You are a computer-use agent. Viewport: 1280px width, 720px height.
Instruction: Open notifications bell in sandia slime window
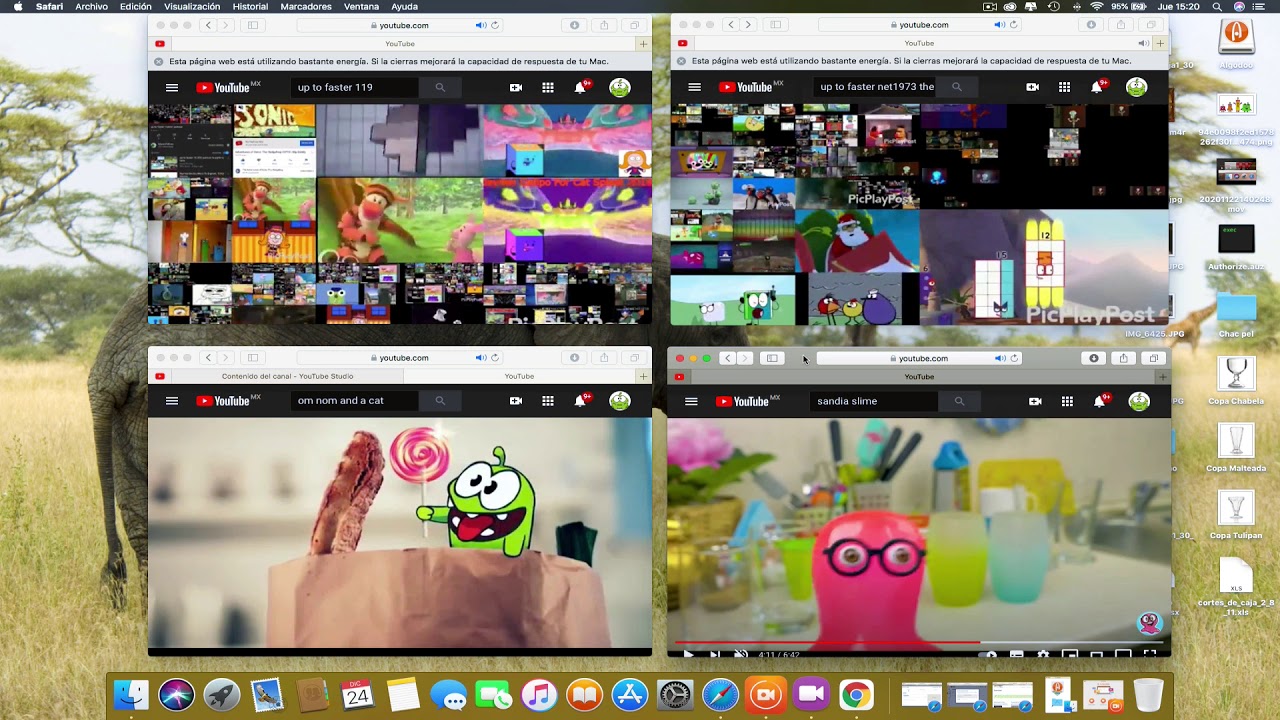(x=1099, y=401)
